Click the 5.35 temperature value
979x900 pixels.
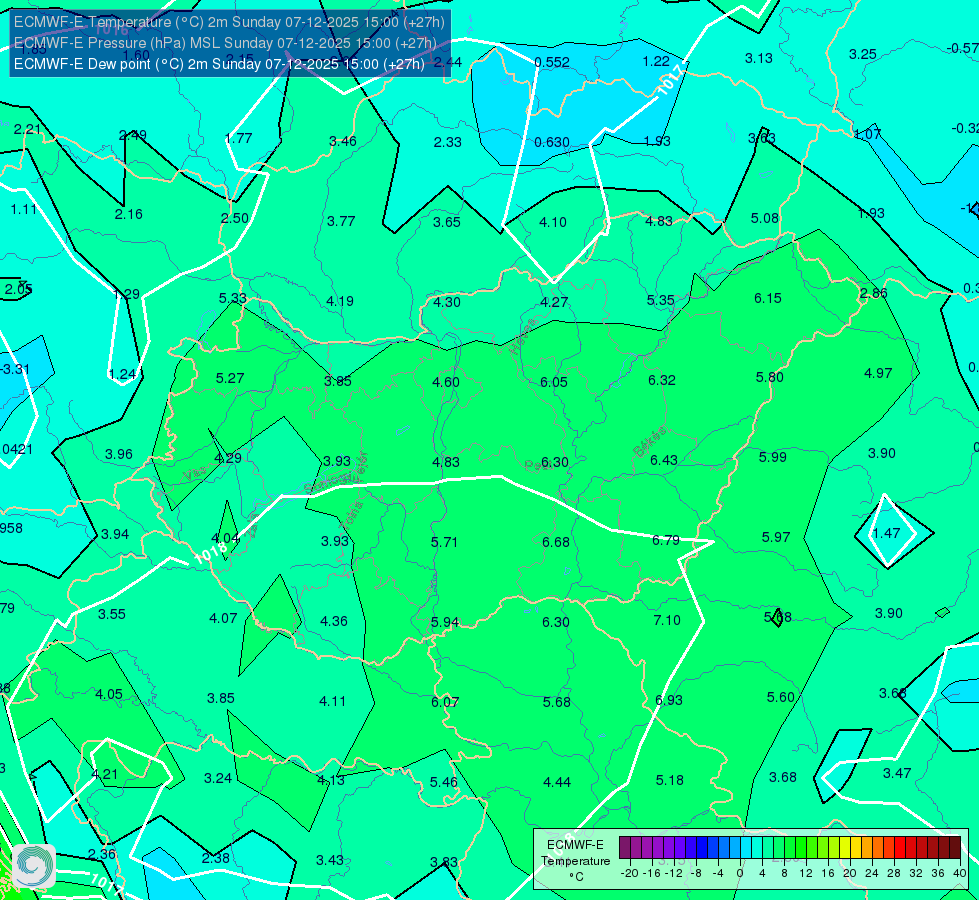(x=661, y=301)
